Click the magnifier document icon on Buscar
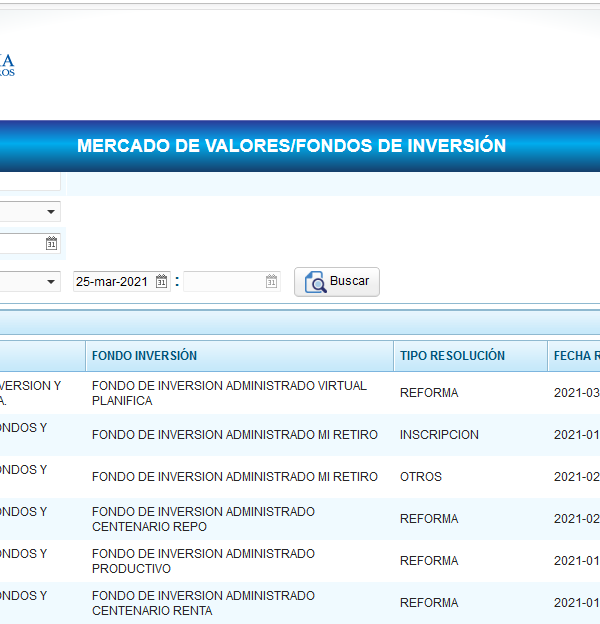This screenshot has width=600, height=624. (x=315, y=282)
